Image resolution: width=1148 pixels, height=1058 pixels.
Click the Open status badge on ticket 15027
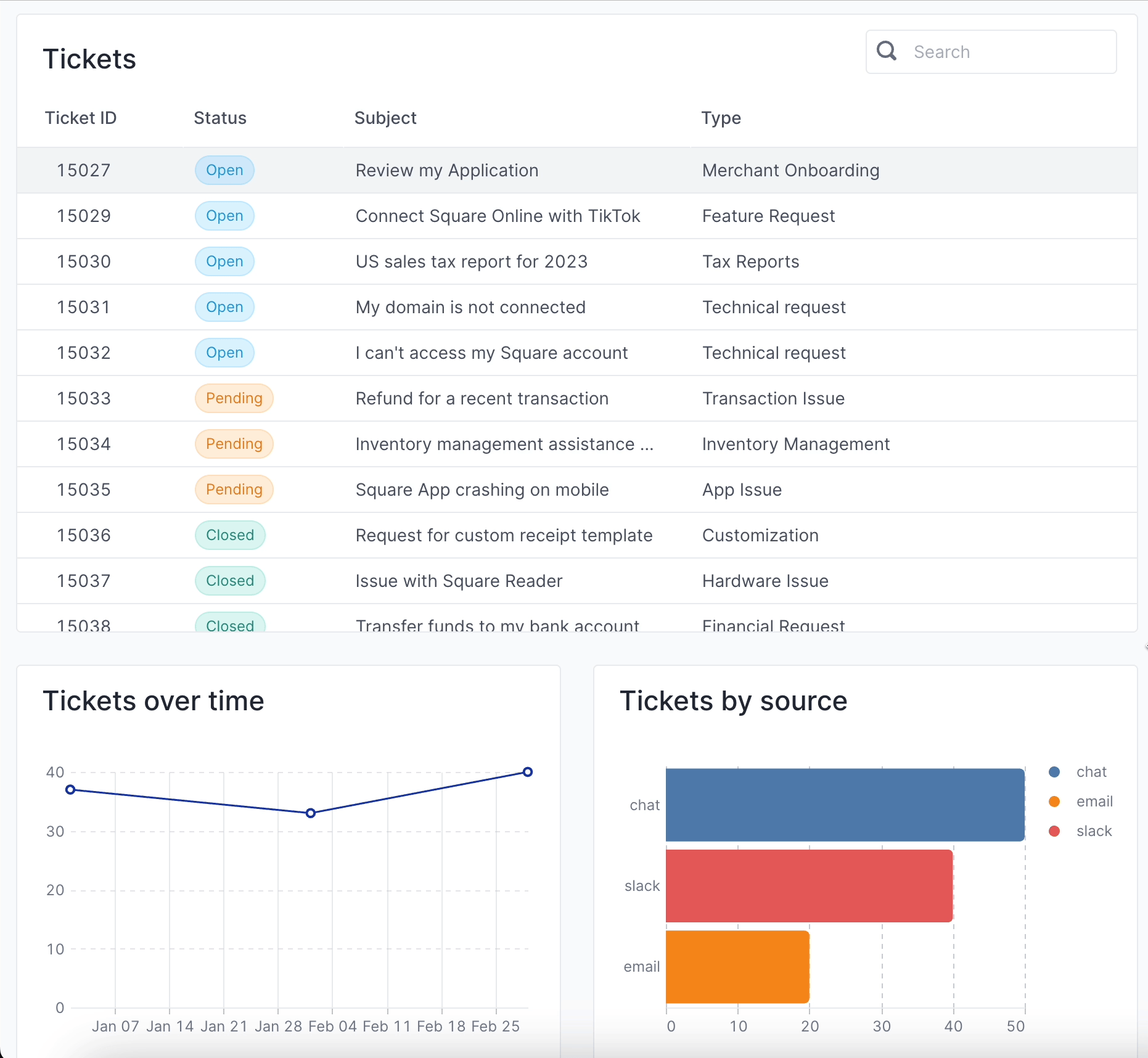coord(224,170)
